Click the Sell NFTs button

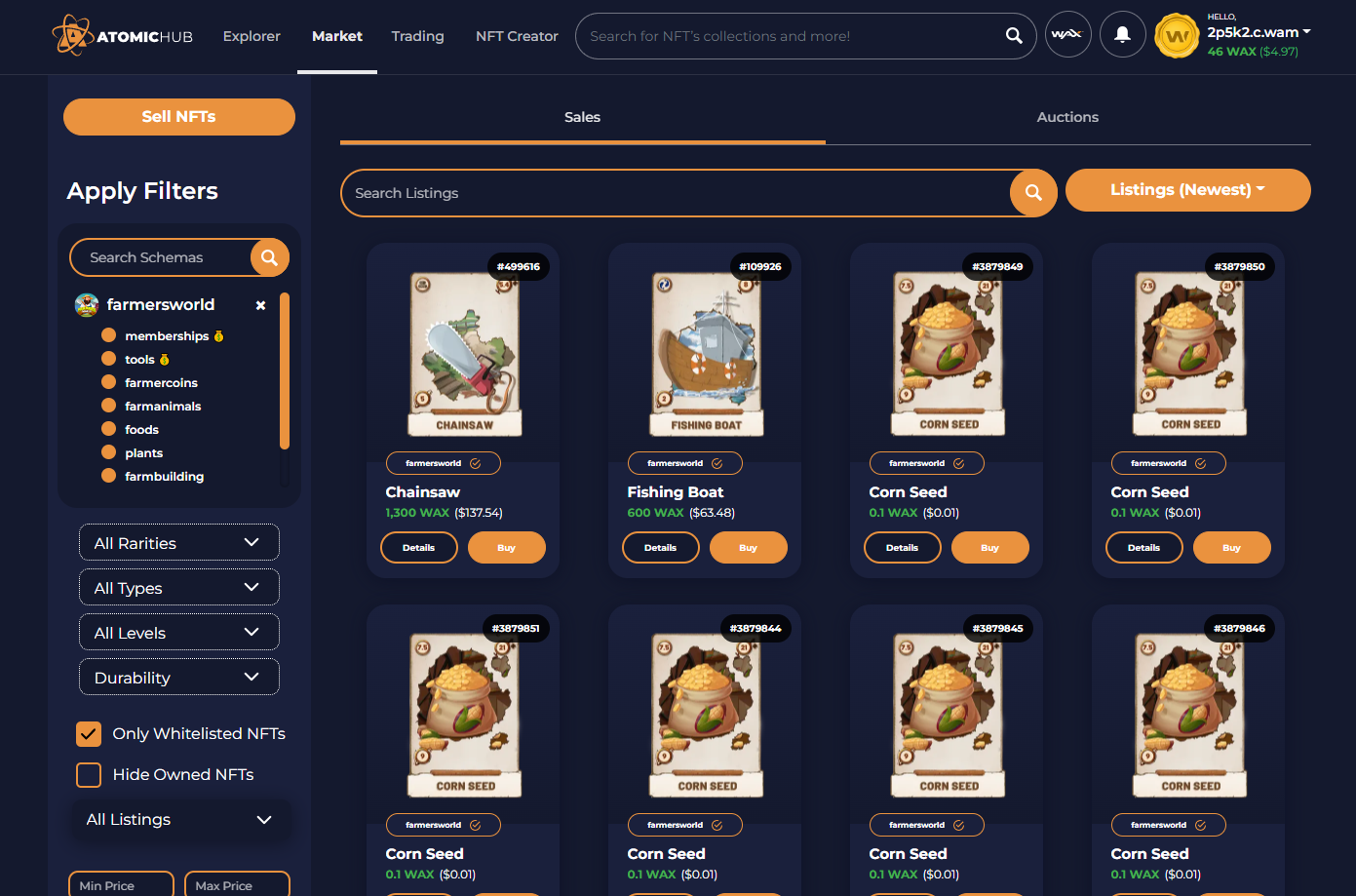[x=179, y=117]
